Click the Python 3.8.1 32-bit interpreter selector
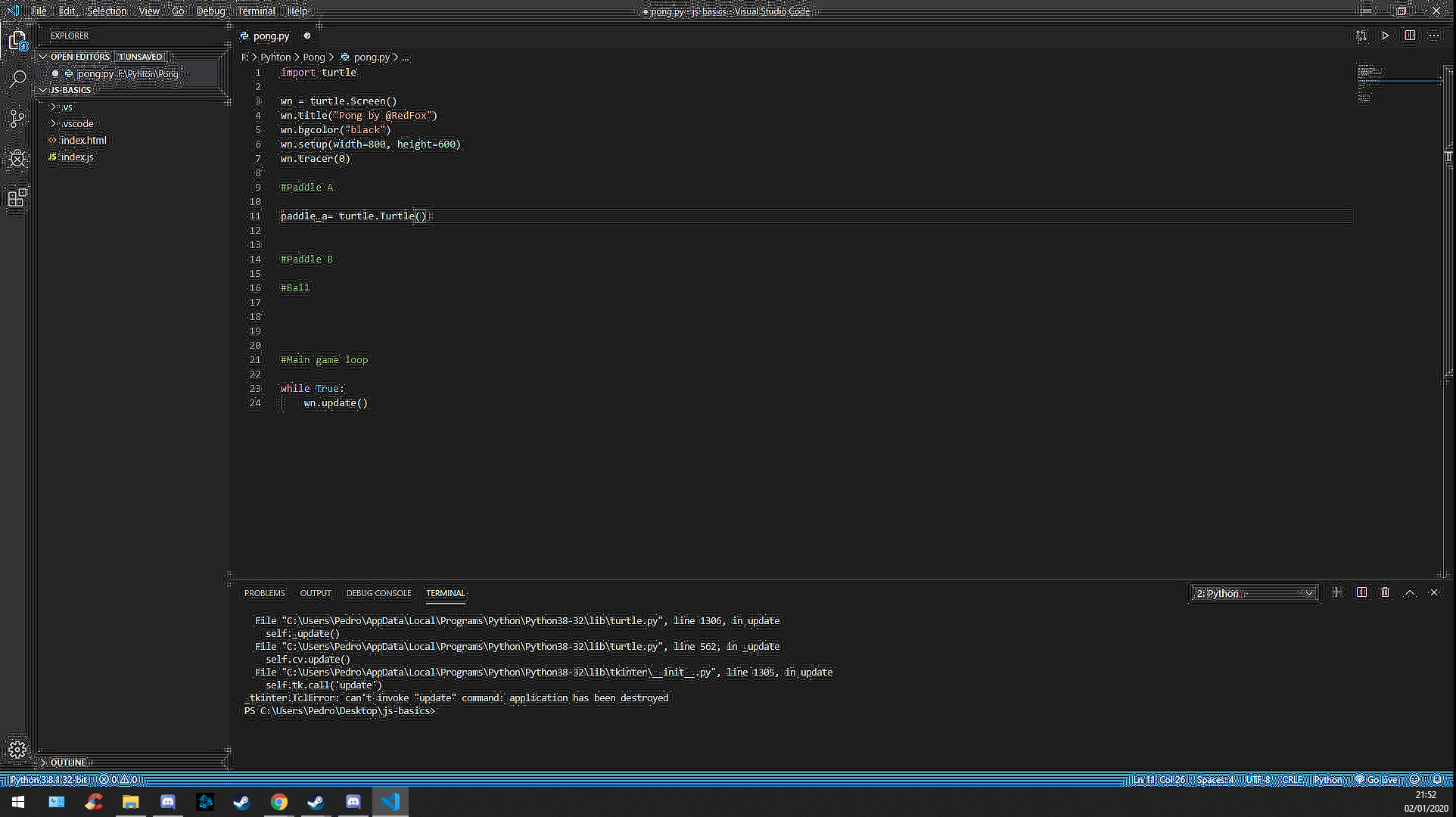Viewport: 1456px width, 817px height. (49, 779)
